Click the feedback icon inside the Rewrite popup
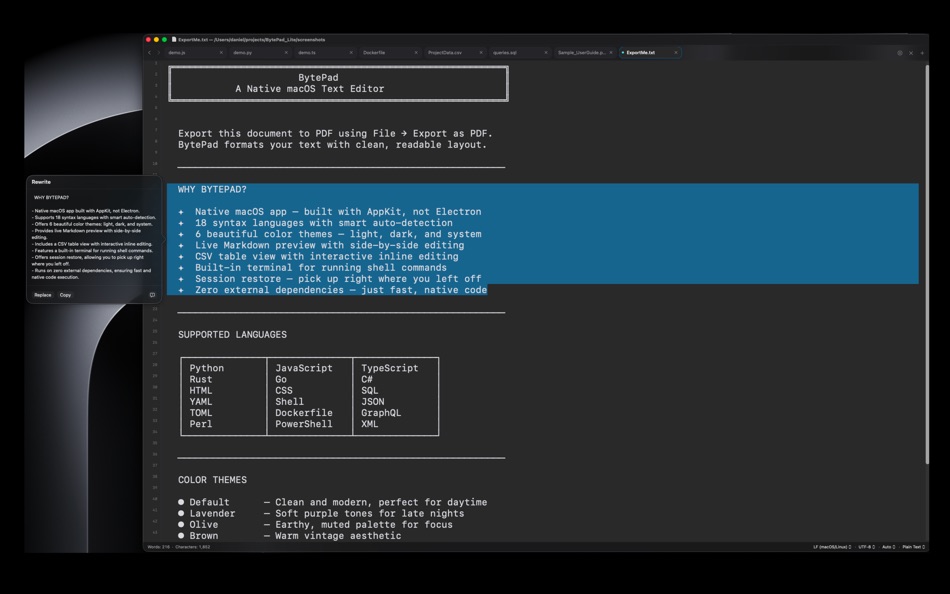950x594 pixels. pos(153,294)
